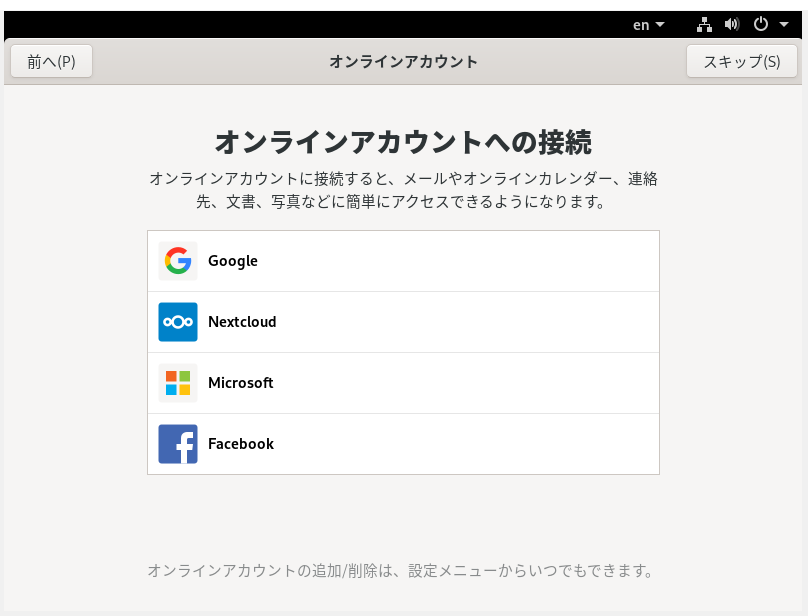Click the Facebook logo icon

(178, 444)
